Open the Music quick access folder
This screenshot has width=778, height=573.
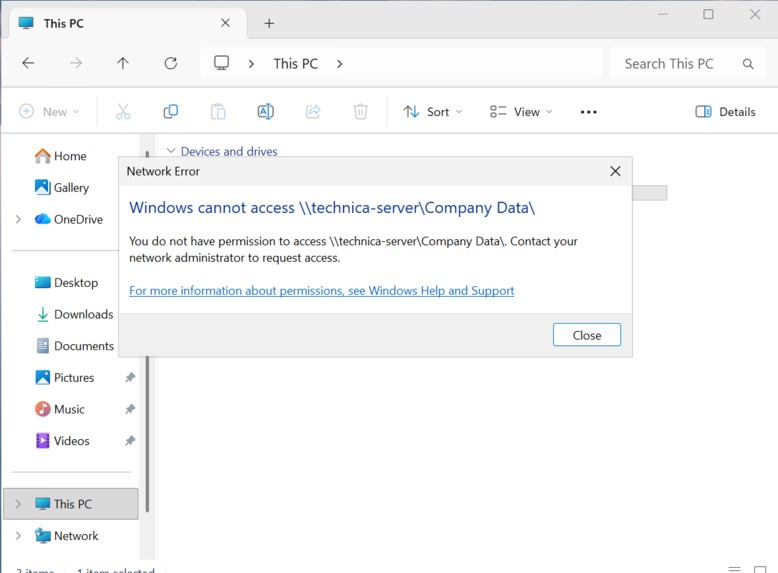(60, 409)
